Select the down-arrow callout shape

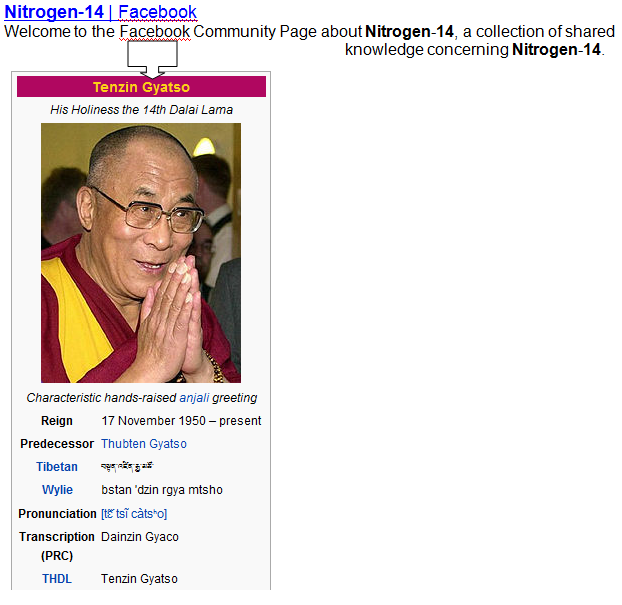[152, 60]
